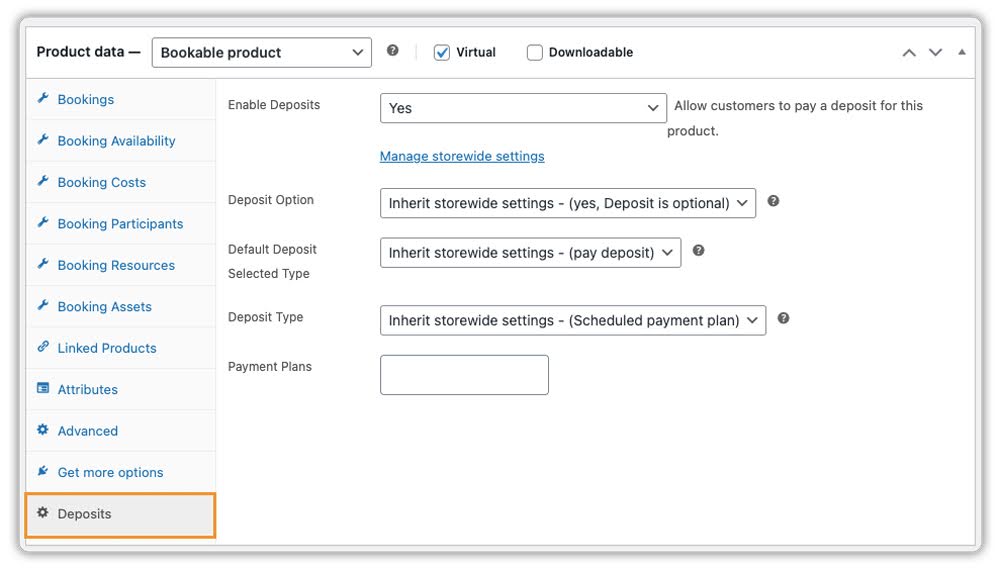Expand the Deposit Option dropdown
The height and width of the screenshot is (570, 1000).
[x=567, y=203]
